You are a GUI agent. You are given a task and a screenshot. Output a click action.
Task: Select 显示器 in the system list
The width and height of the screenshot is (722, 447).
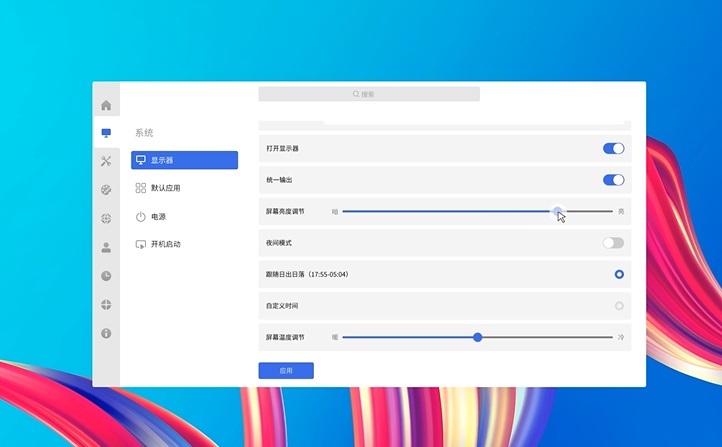184,160
